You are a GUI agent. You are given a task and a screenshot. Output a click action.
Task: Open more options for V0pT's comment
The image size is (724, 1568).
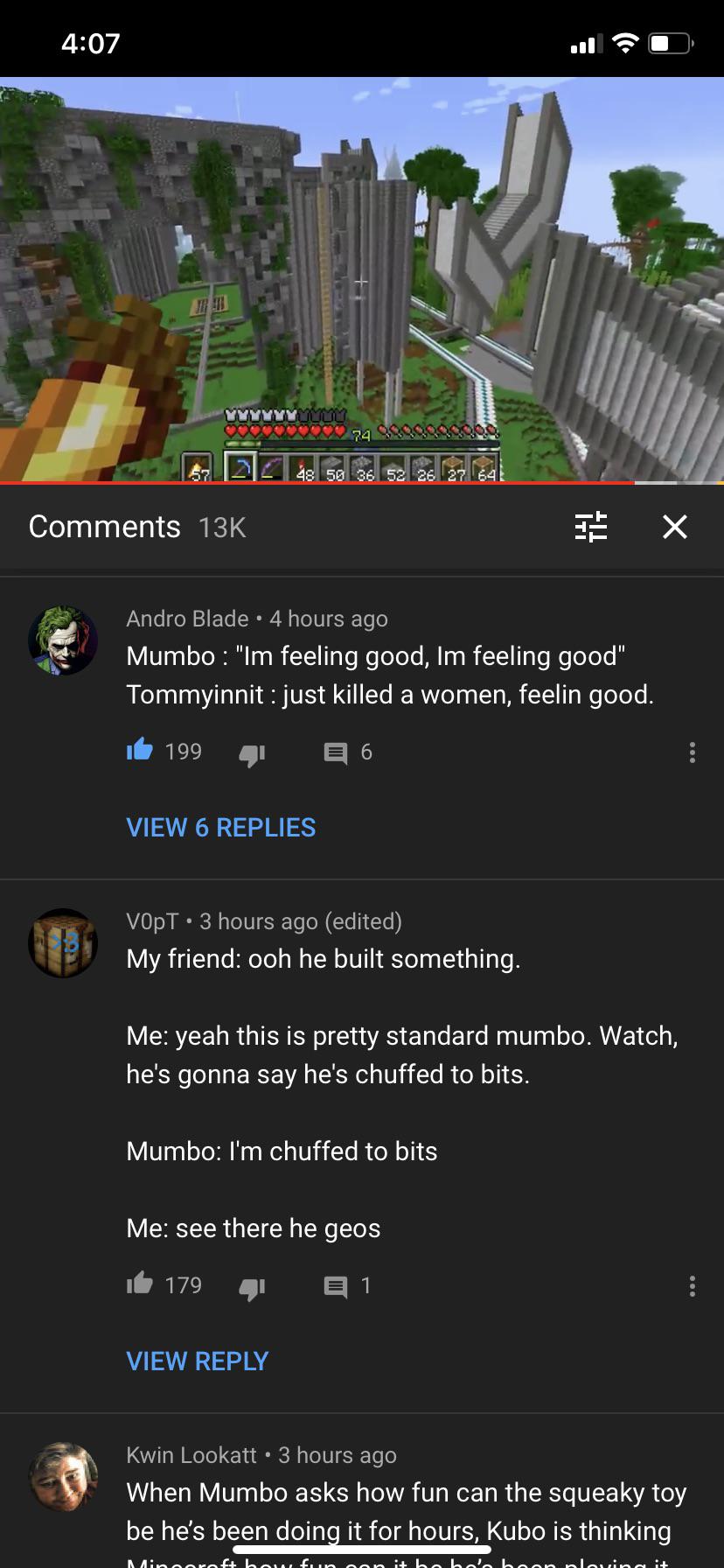[692, 1286]
